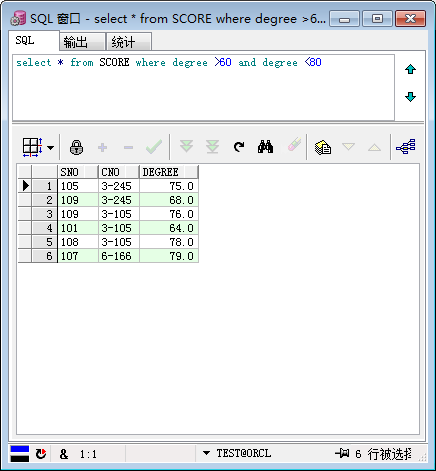Click the SNO cell 105 in row 1
Viewport: 436px width, 471px height.
click(x=78, y=186)
